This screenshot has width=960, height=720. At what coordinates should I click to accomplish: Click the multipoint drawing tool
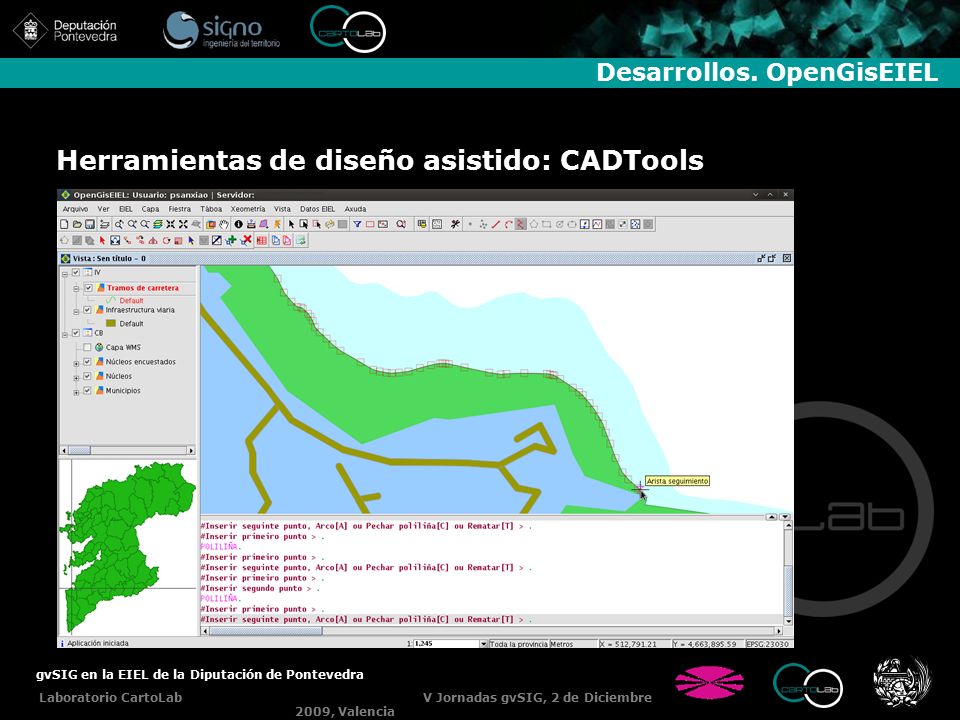[x=483, y=224]
